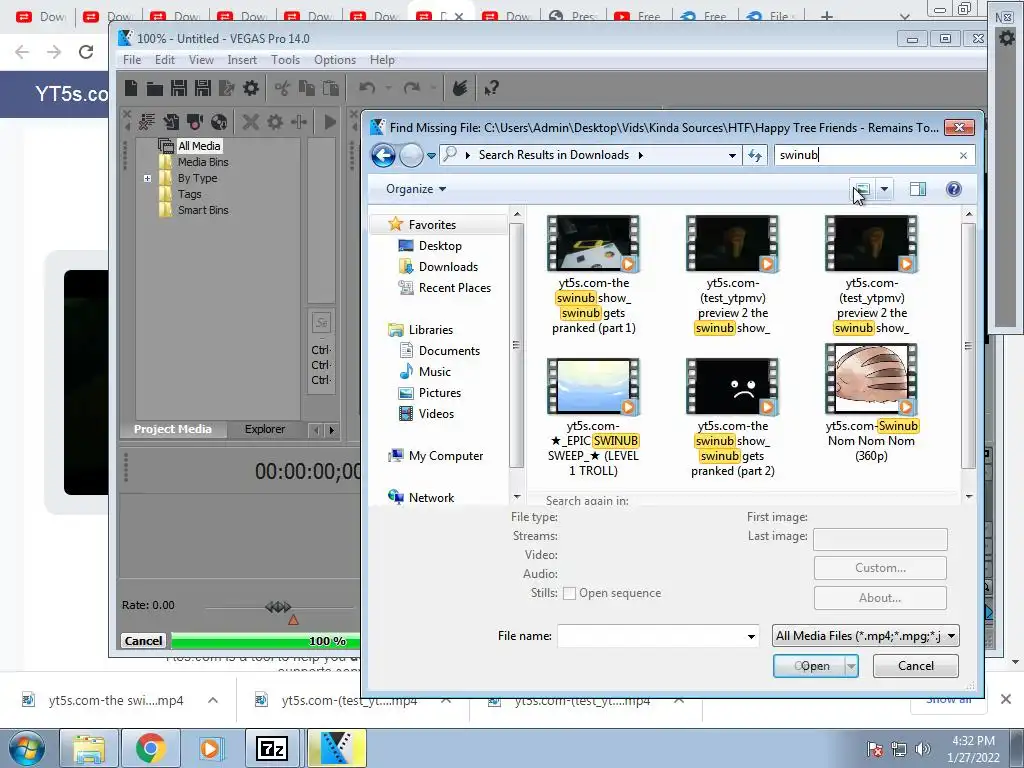
Task: Click the Media Properties gear icon
Action: (275, 121)
